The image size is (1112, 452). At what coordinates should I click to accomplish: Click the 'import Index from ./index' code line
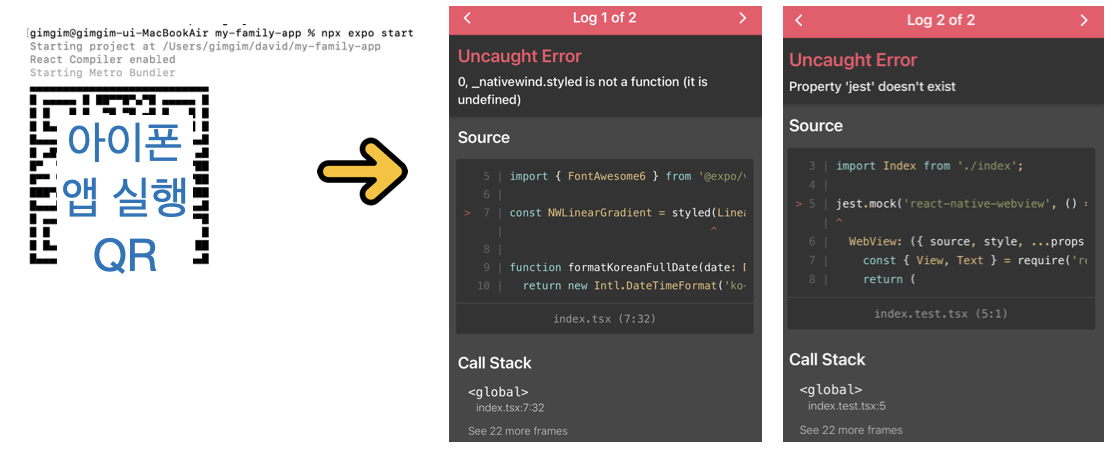pyautogui.click(x=929, y=166)
